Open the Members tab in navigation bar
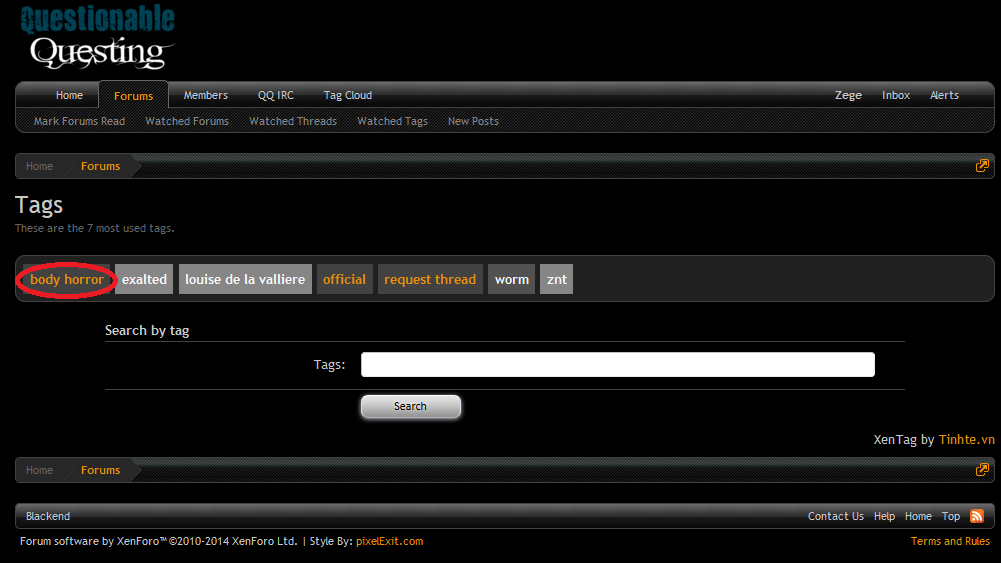This screenshot has height=563, width=1001. point(206,95)
